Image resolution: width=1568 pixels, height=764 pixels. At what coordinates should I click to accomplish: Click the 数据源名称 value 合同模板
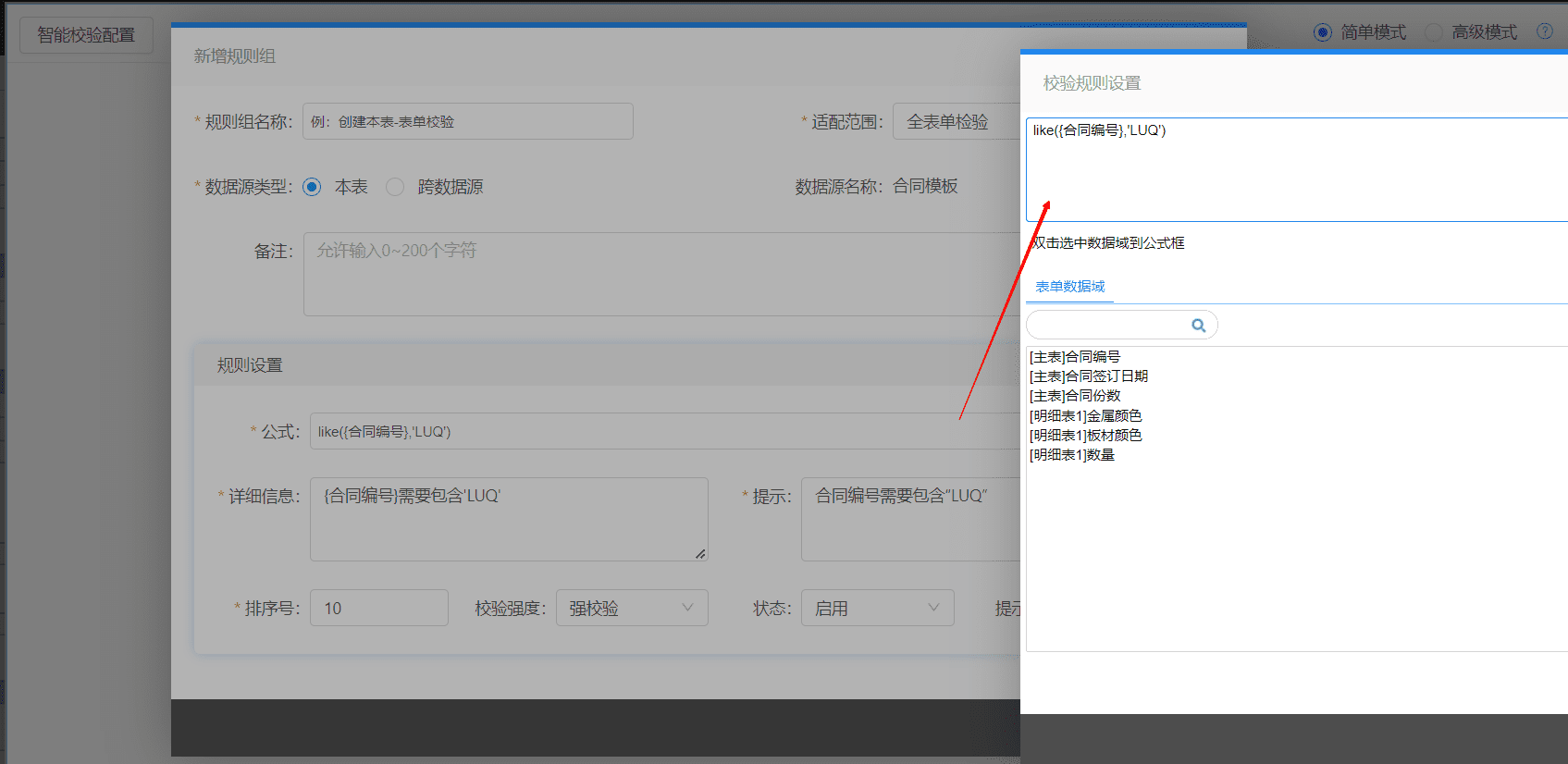point(925,187)
